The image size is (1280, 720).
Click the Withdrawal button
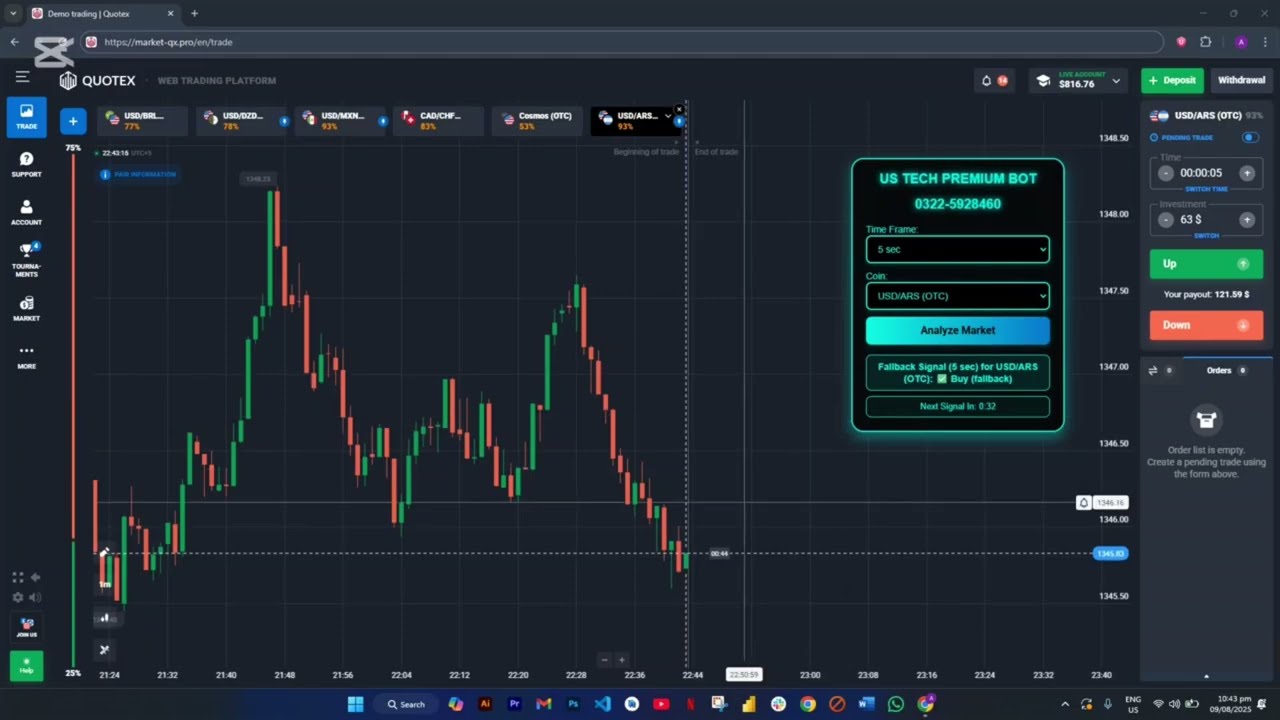coord(1241,80)
